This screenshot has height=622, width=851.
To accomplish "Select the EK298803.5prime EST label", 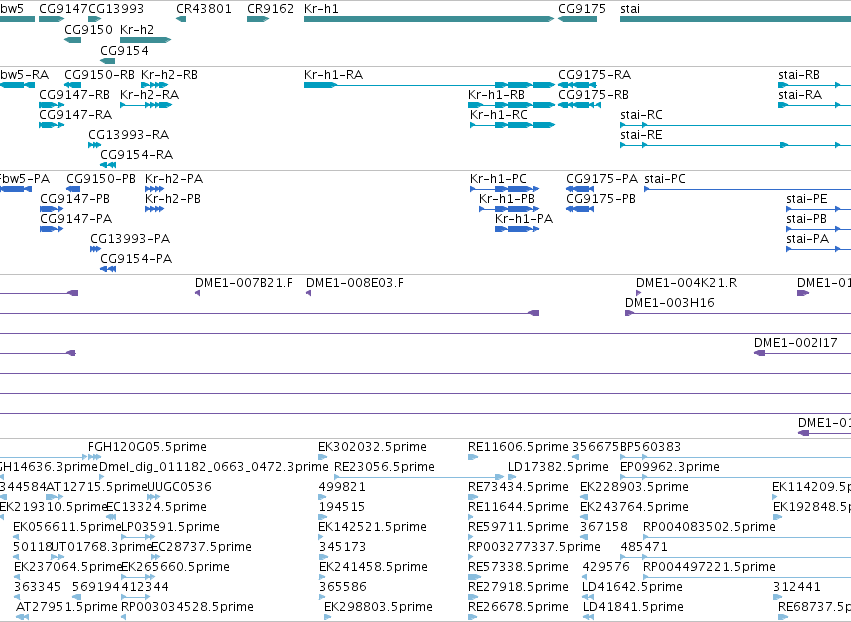I will pyautogui.click(x=378, y=607).
